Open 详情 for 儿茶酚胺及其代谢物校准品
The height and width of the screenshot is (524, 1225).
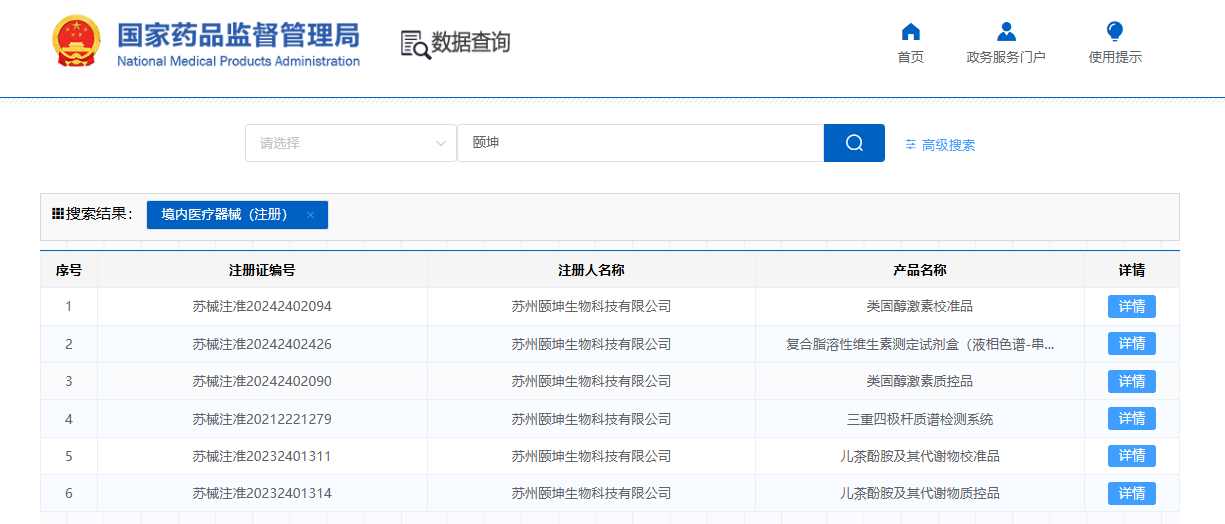tap(1131, 456)
